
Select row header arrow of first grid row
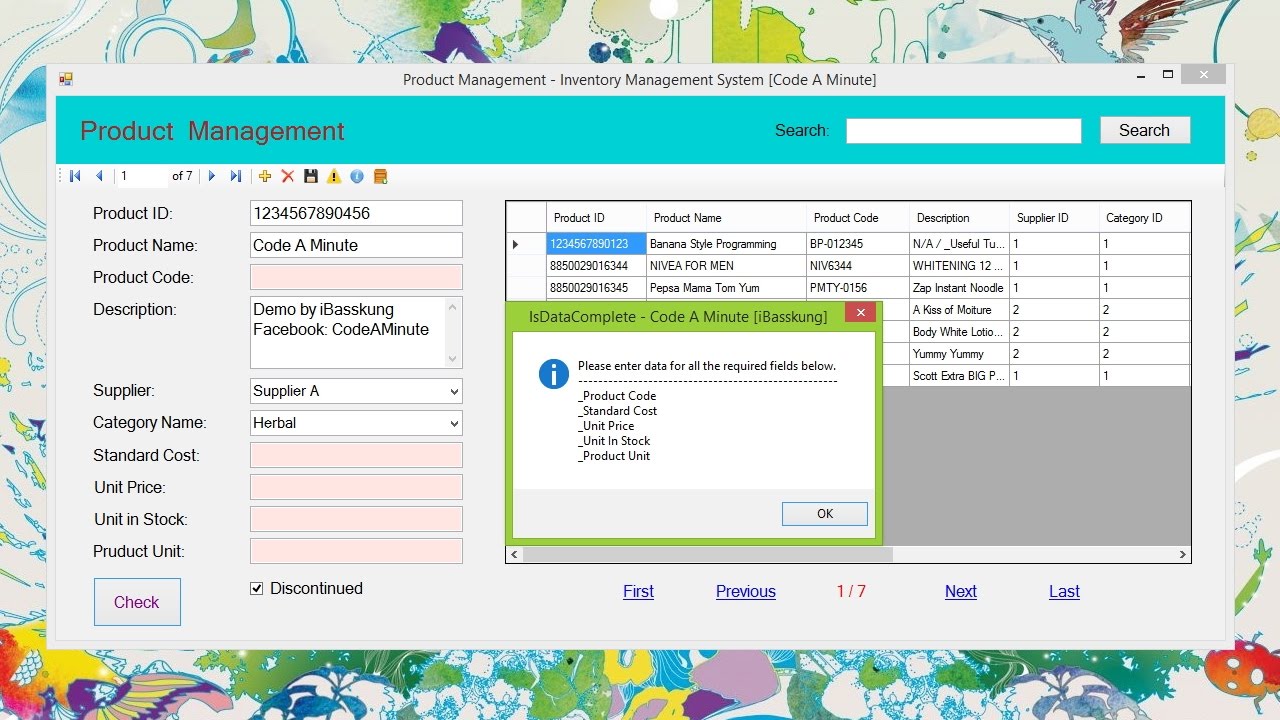pyautogui.click(x=526, y=244)
